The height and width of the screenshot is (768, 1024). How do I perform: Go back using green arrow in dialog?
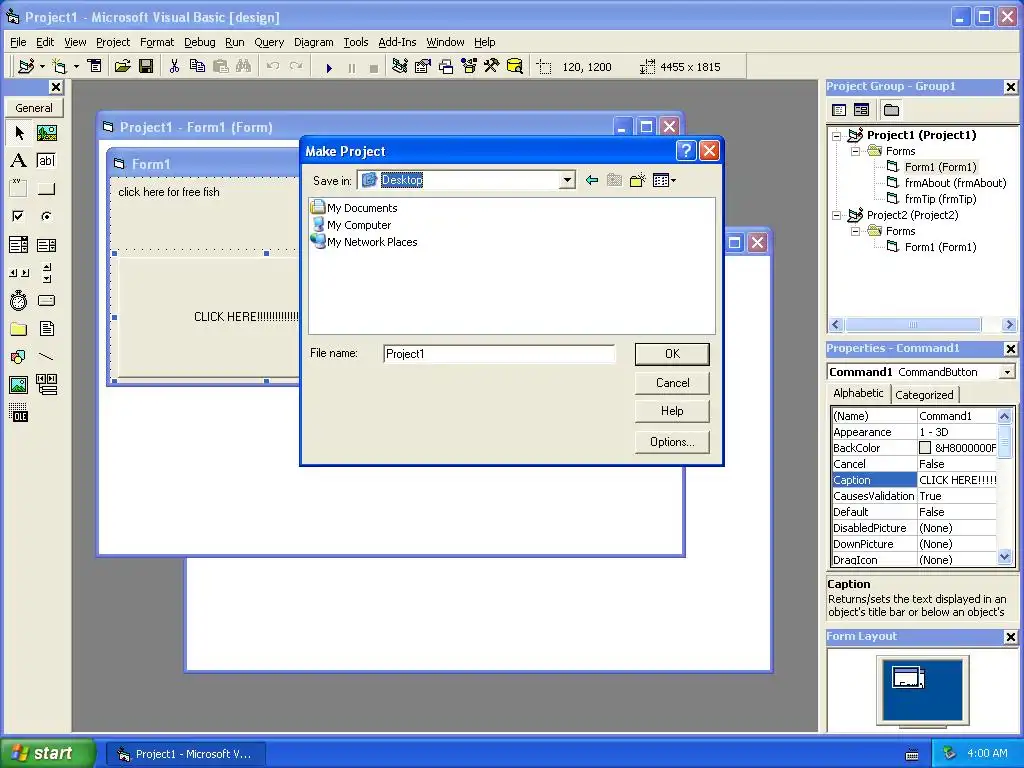(592, 180)
